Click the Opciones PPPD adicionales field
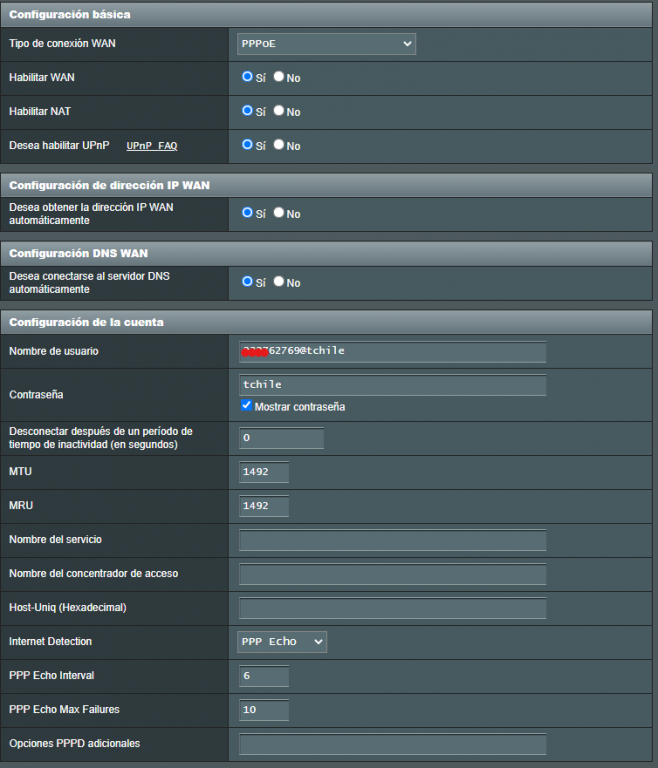 tap(392, 744)
